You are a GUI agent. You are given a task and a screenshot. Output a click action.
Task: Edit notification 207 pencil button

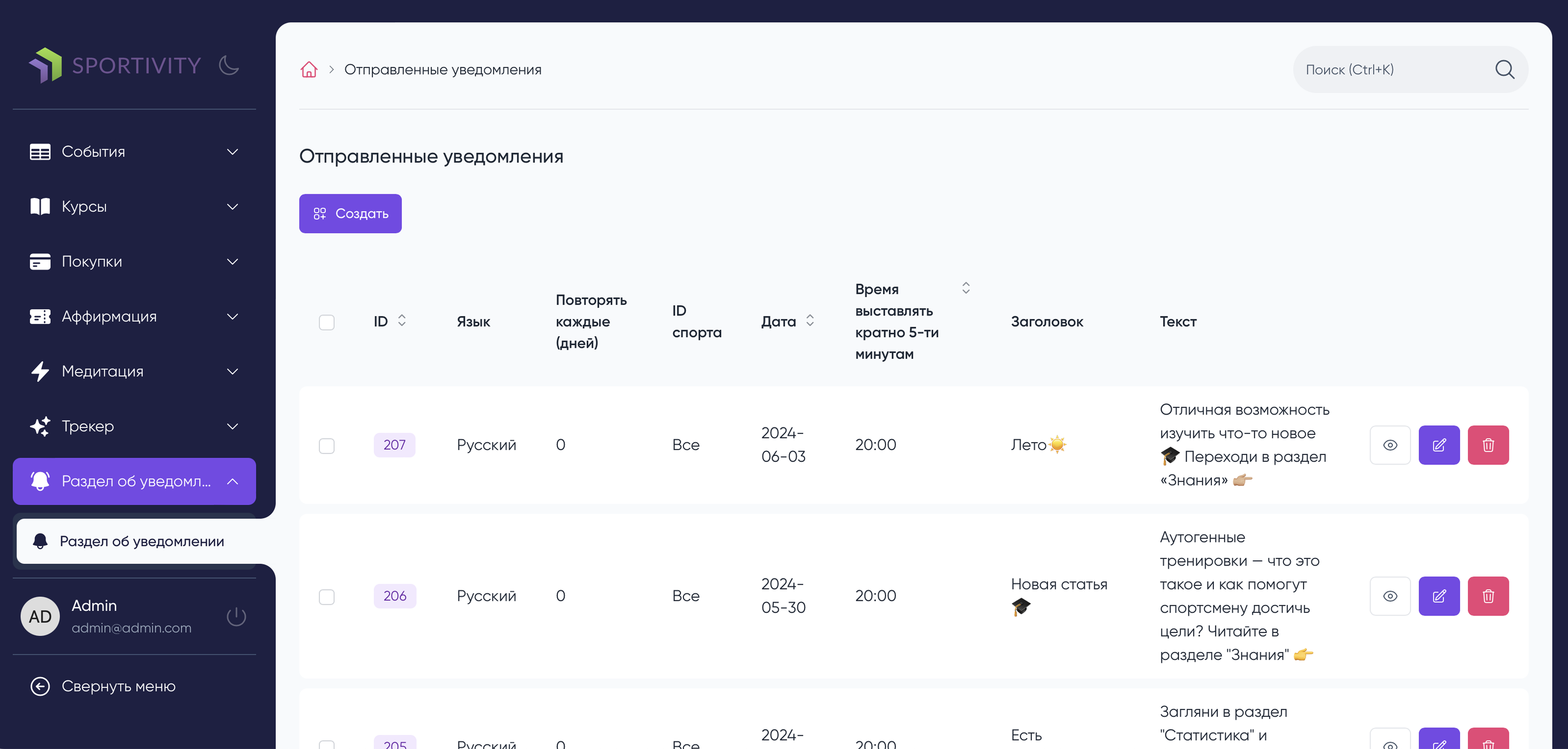1439,445
